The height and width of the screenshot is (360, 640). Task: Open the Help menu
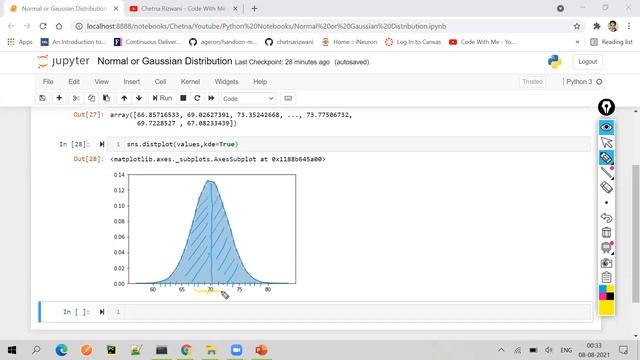coord(260,82)
